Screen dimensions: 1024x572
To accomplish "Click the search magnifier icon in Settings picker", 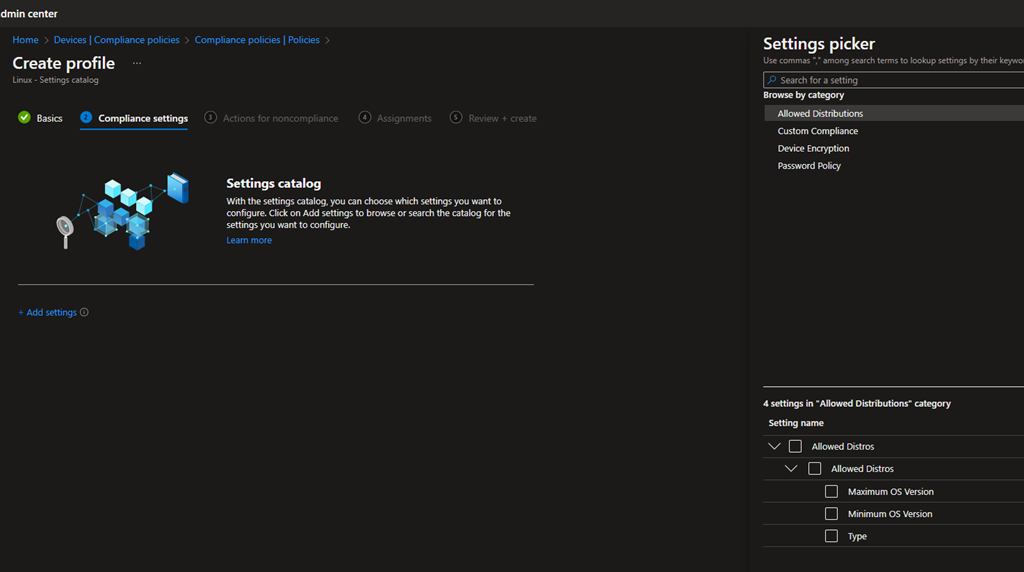I will click(x=772, y=80).
